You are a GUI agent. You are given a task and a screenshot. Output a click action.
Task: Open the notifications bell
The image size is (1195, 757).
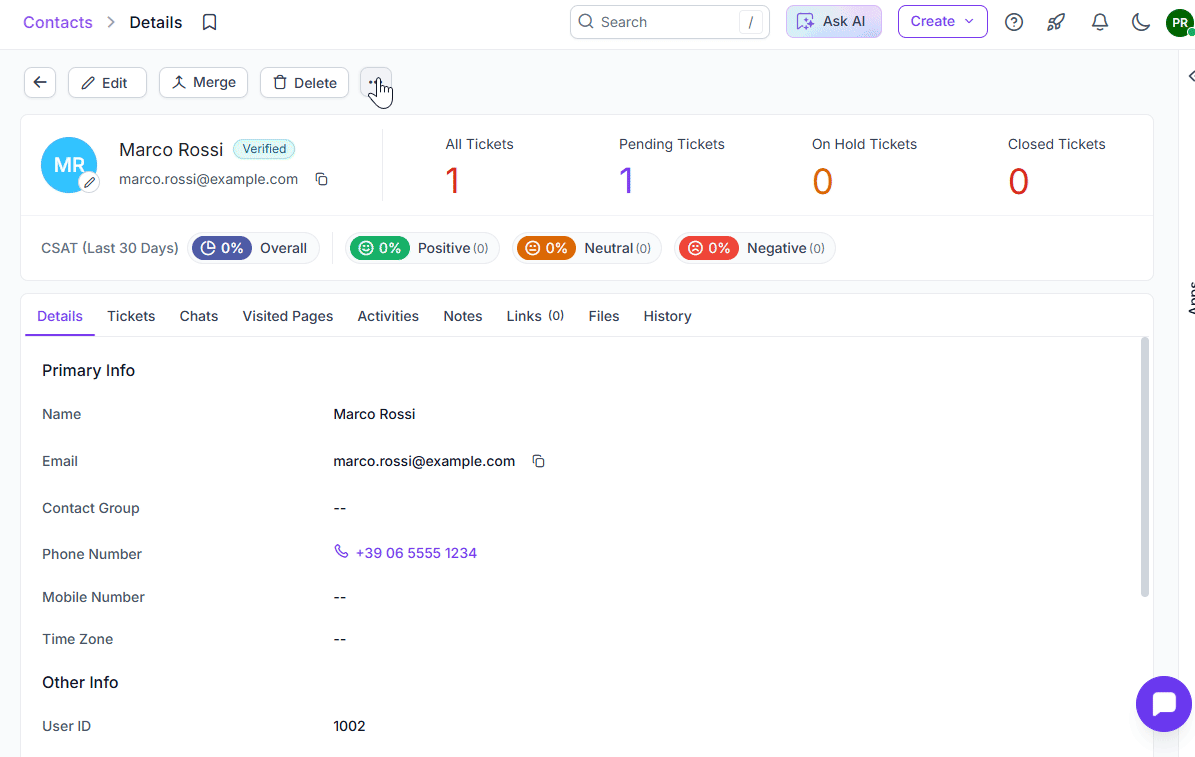tap(1099, 22)
